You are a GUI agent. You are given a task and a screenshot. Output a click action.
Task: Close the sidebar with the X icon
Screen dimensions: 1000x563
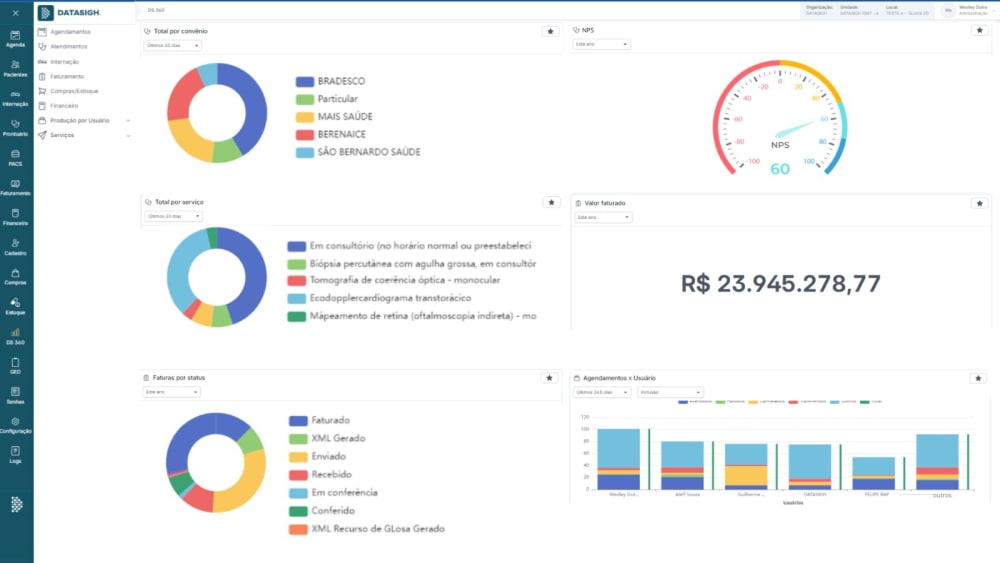15,13
